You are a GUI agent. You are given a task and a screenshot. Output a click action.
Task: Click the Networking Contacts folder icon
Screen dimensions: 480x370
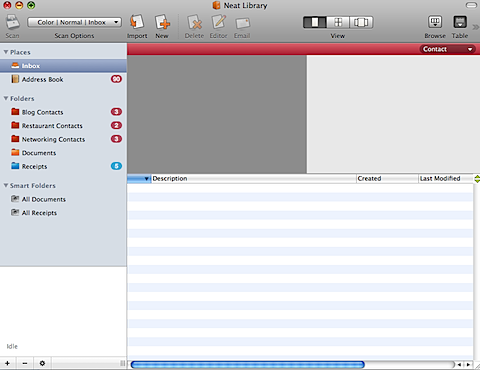[15, 139]
